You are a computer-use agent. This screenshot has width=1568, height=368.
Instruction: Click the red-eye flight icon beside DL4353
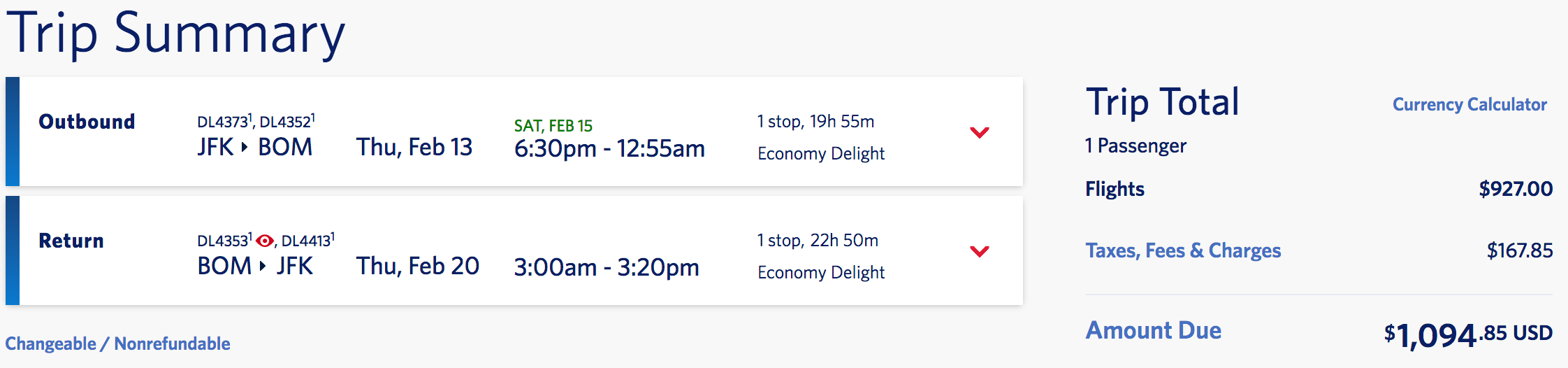[265, 241]
